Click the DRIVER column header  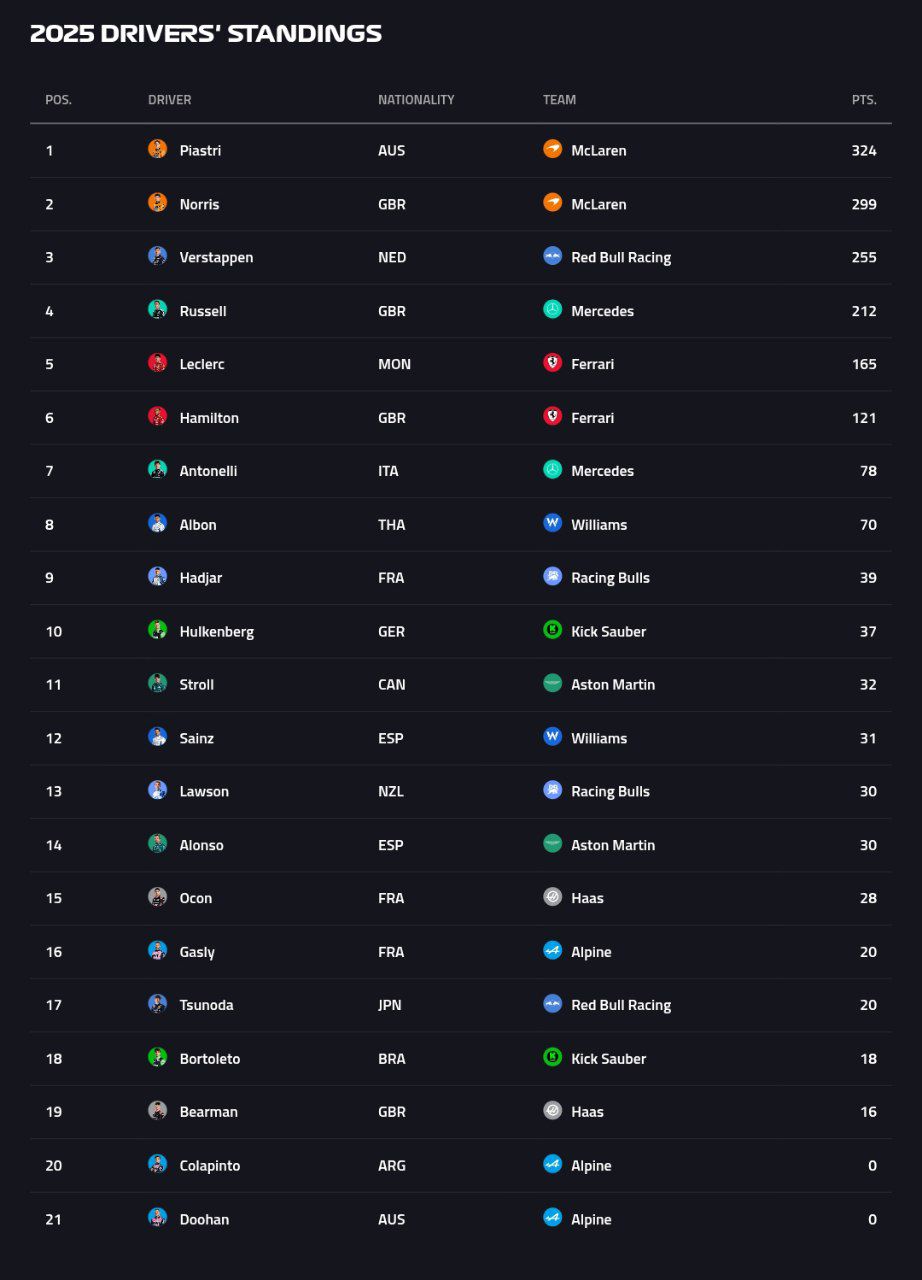(169, 100)
